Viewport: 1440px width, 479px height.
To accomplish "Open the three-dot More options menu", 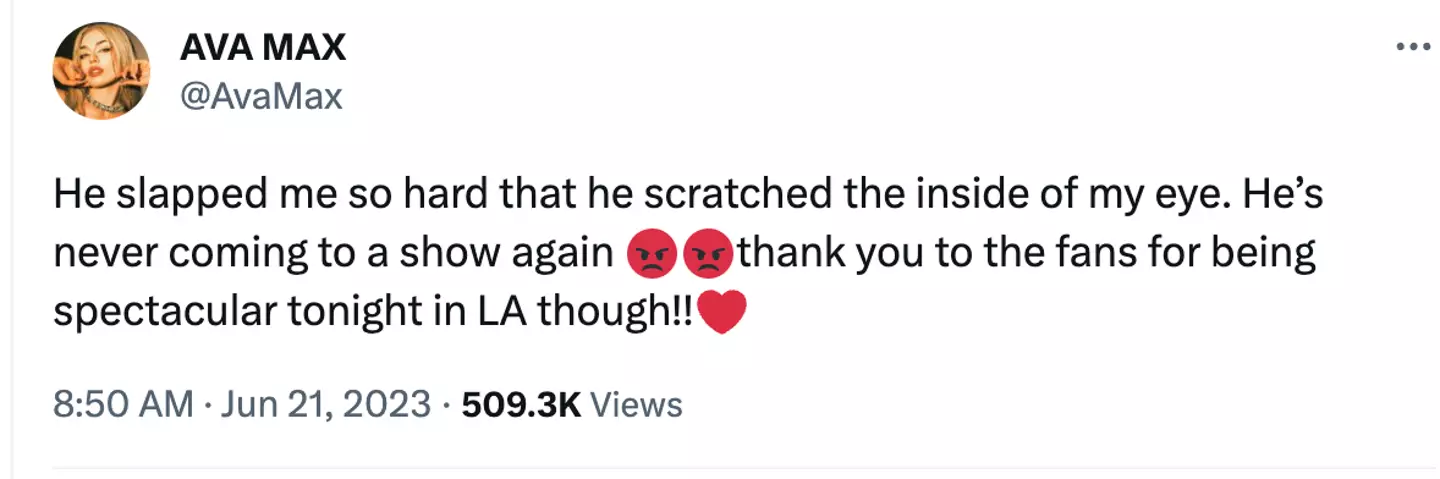I will (1413, 47).
